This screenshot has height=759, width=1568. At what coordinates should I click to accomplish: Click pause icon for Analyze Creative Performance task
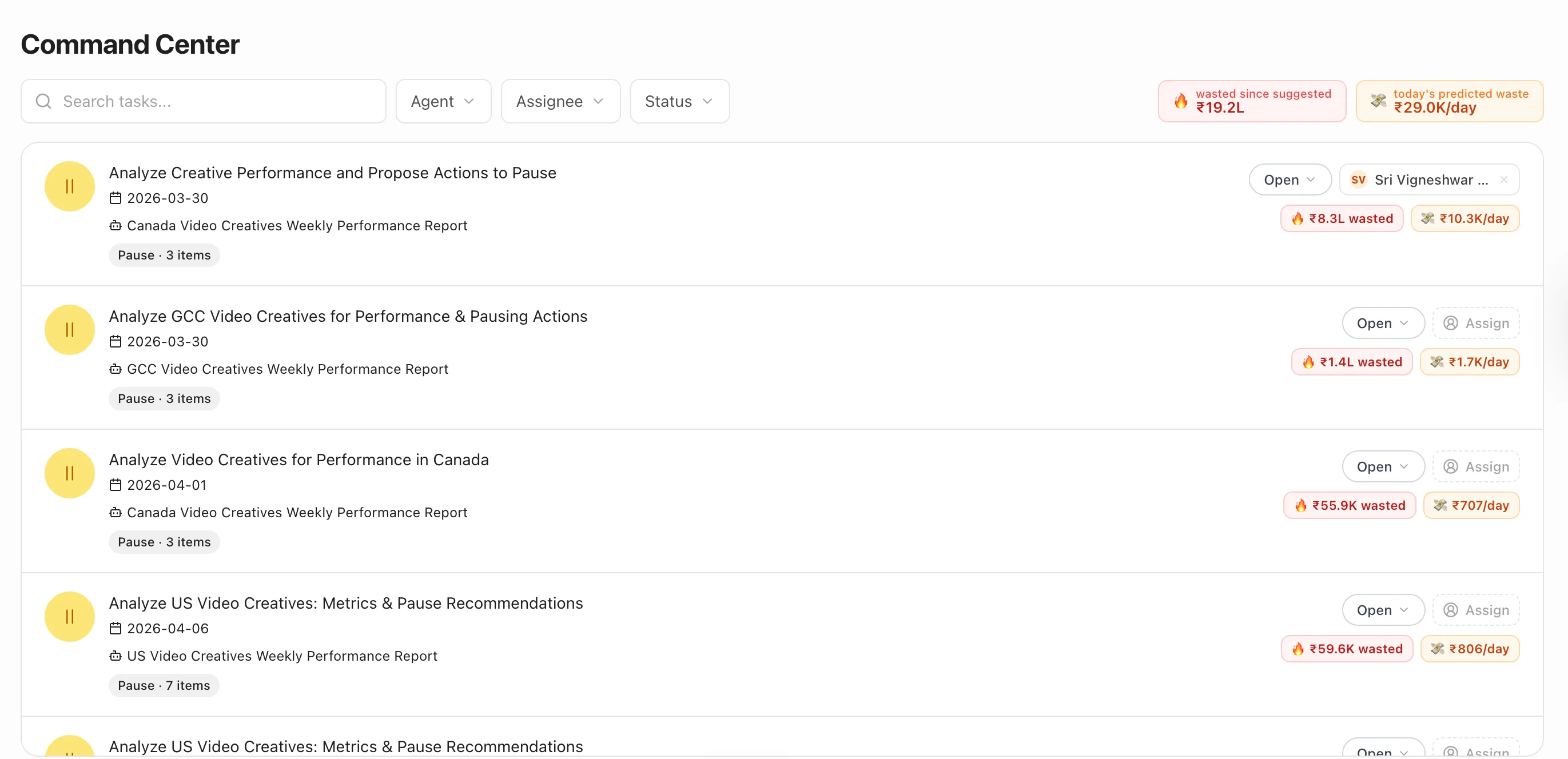pyautogui.click(x=69, y=186)
